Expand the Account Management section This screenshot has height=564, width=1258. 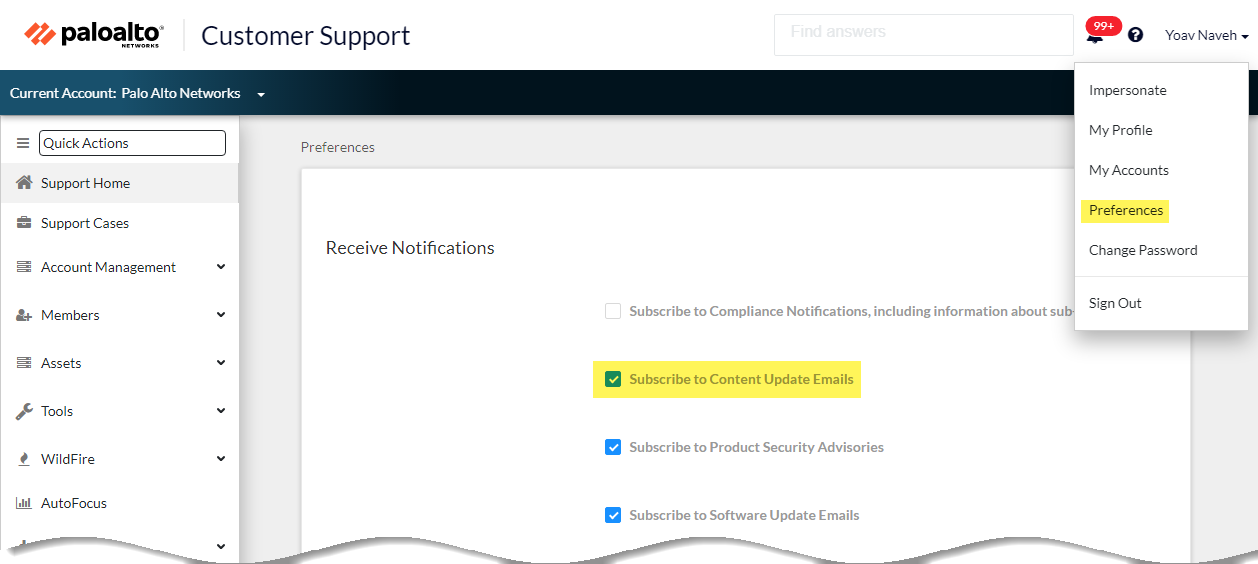click(x=221, y=267)
